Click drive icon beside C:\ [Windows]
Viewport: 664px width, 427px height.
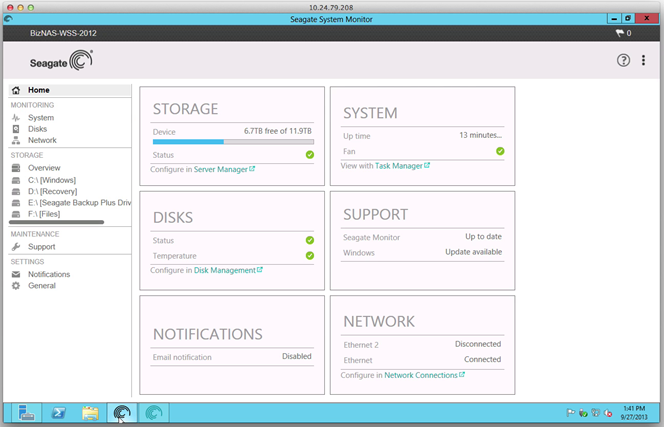point(16,180)
